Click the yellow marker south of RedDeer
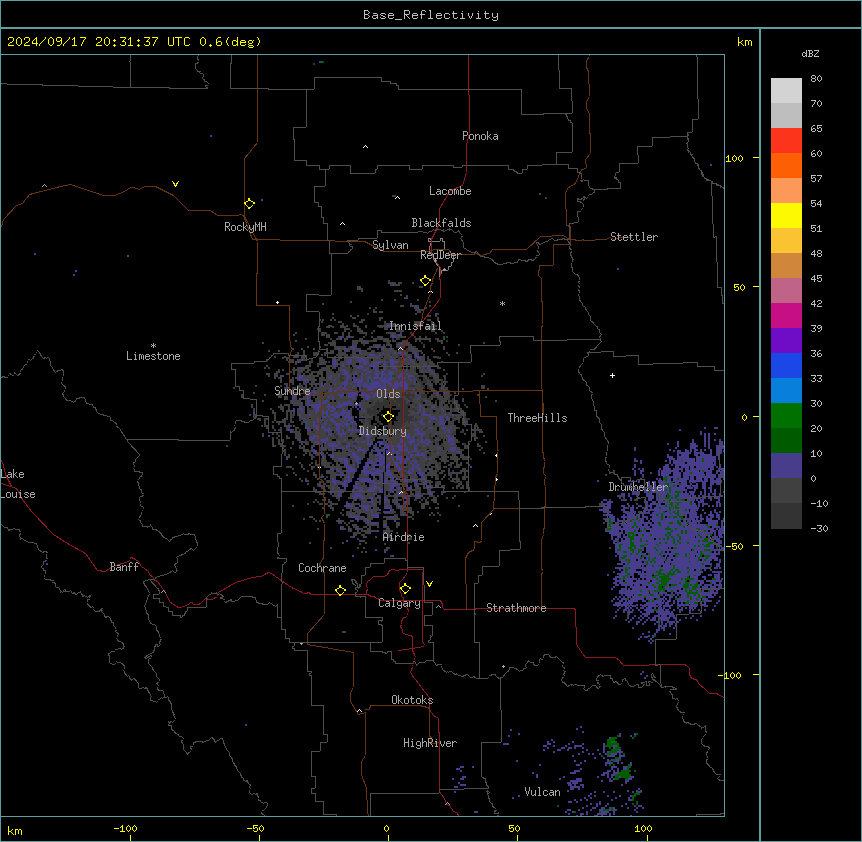862x842 pixels. point(425,281)
